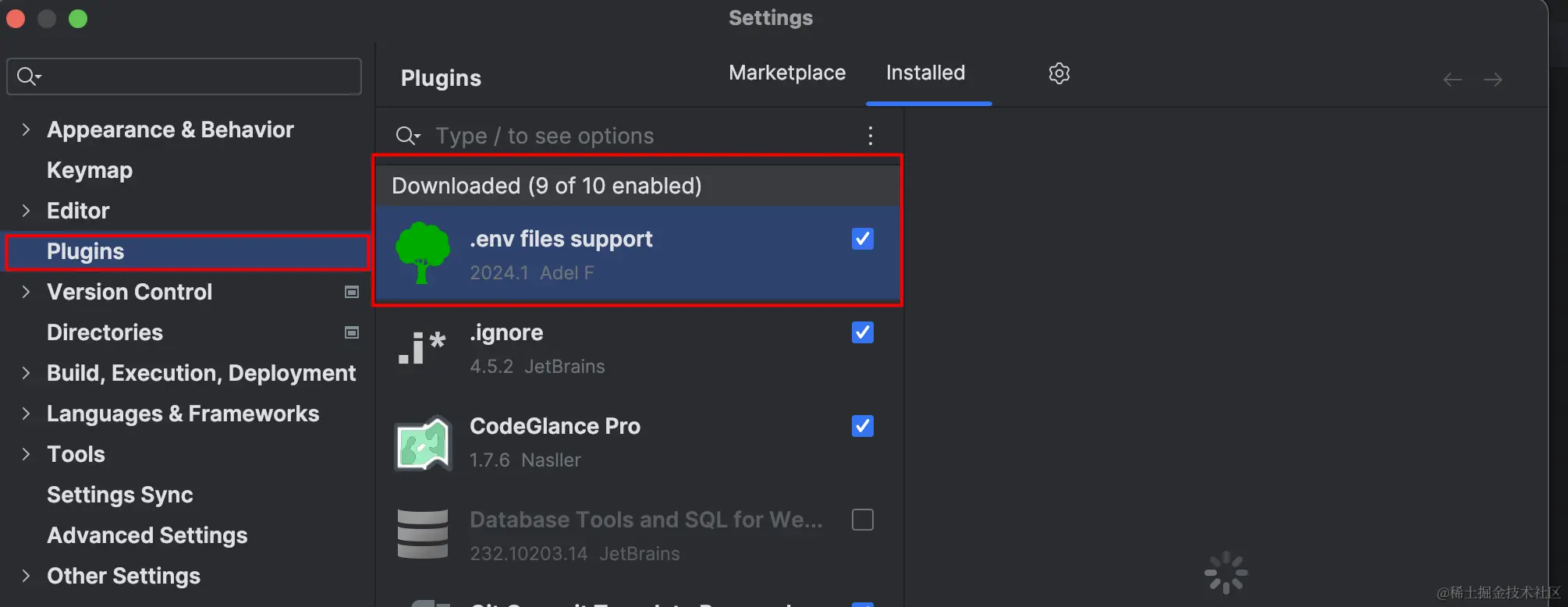Screen dimensions: 1568x607
Task: Disable the .env files support checkbox
Action: 863,239
